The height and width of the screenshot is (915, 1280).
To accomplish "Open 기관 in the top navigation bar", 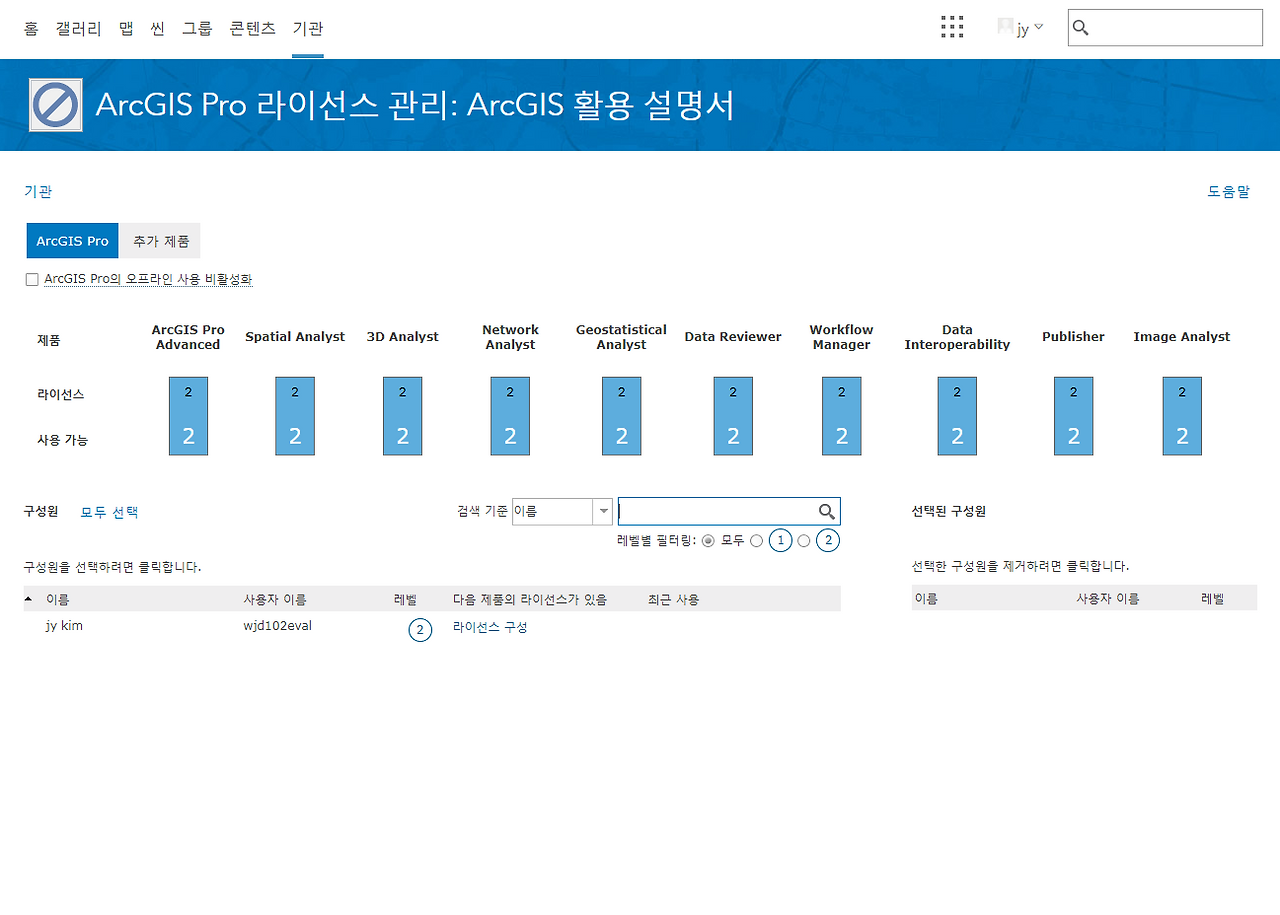I will pyautogui.click(x=308, y=29).
